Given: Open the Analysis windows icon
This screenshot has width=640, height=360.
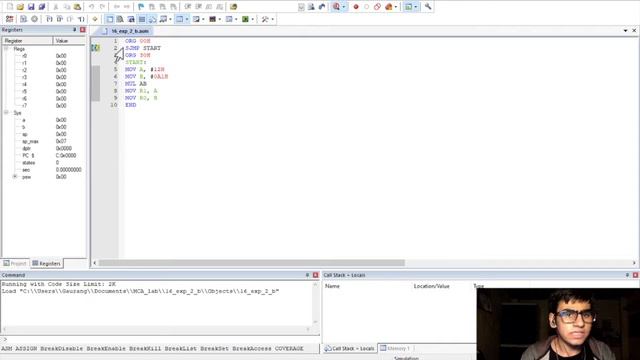Looking at the screenshot, I should point(213,19).
